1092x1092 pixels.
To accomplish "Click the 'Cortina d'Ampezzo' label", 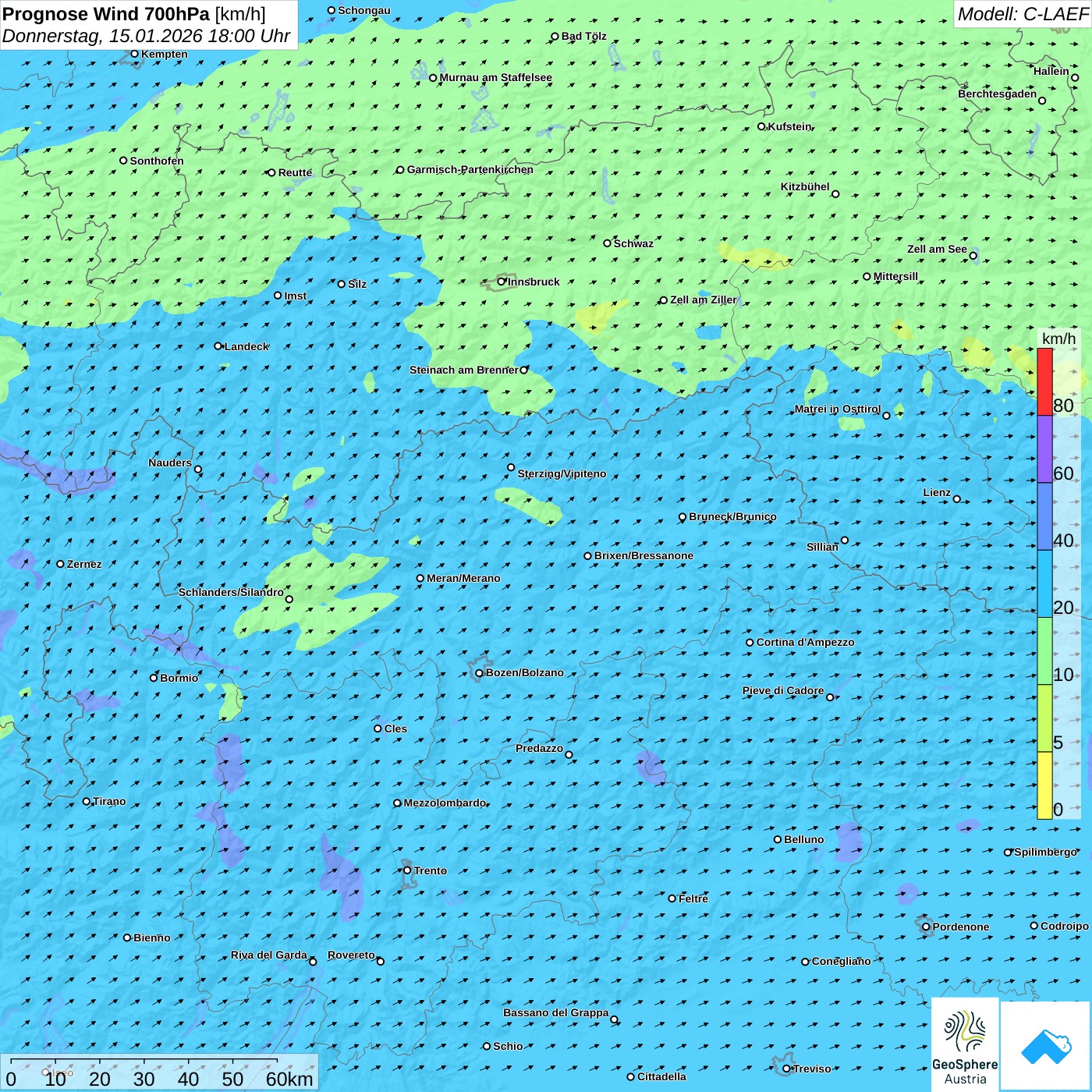I will pyautogui.click(x=805, y=642).
